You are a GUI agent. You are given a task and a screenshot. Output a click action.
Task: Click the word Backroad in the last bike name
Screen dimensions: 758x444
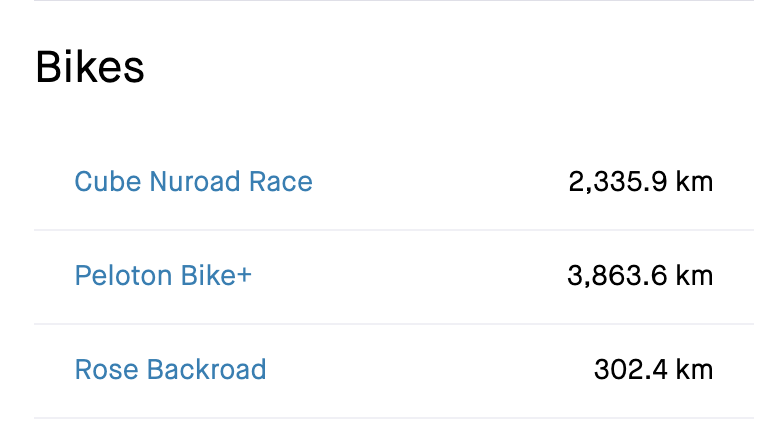206,370
